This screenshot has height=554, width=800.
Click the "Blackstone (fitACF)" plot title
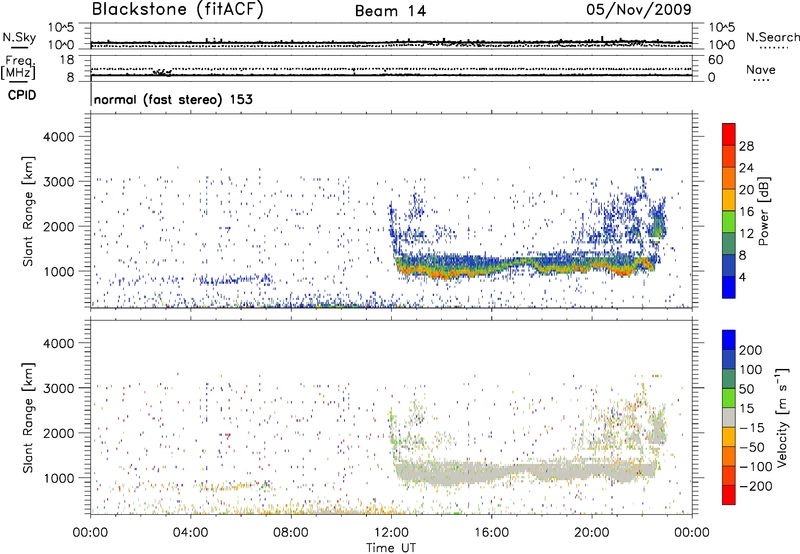tap(178, 10)
